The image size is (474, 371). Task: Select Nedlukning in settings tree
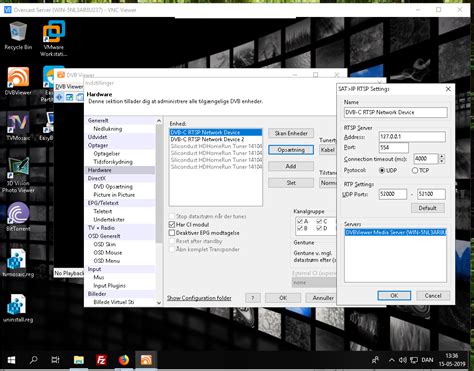coord(108,129)
